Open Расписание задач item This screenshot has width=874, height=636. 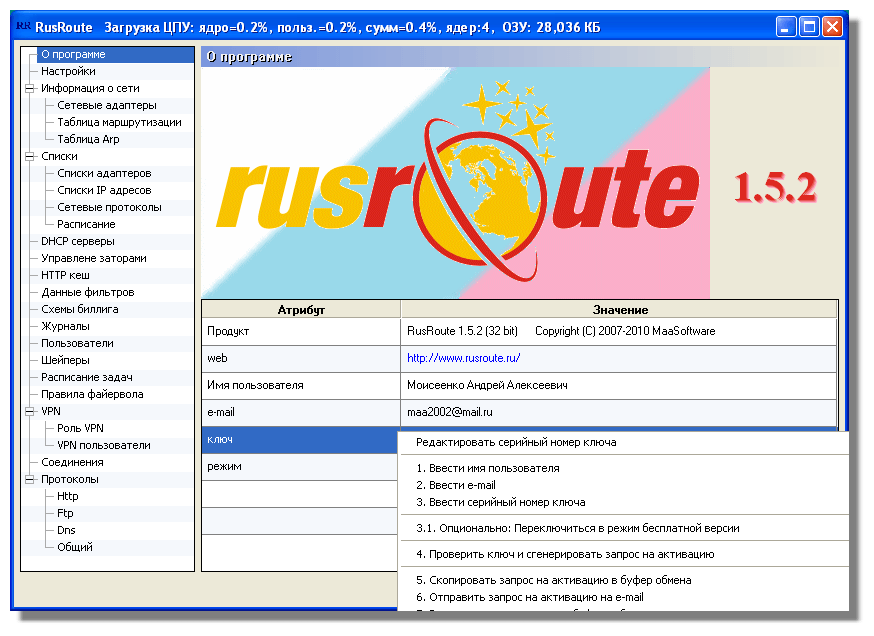[x=87, y=377]
